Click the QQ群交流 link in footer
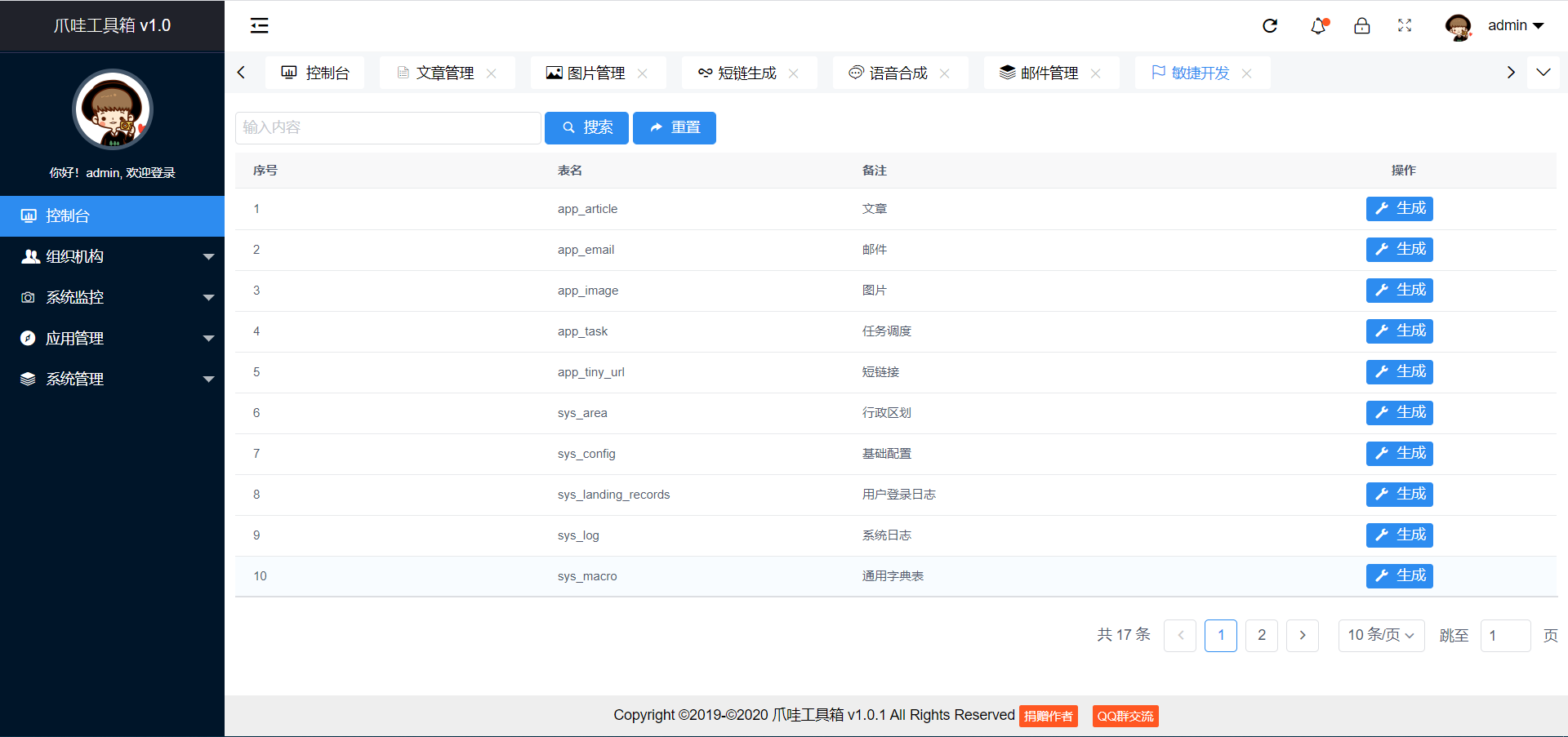The image size is (1568, 737). [1125, 717]
